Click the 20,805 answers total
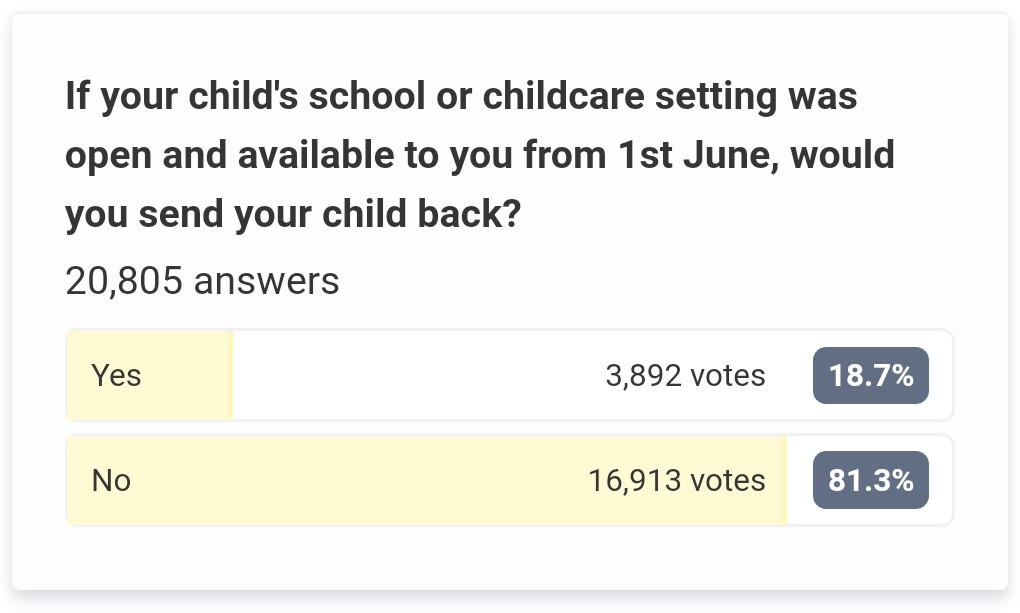Screen dimensions: 1020x613 (202, 280)
